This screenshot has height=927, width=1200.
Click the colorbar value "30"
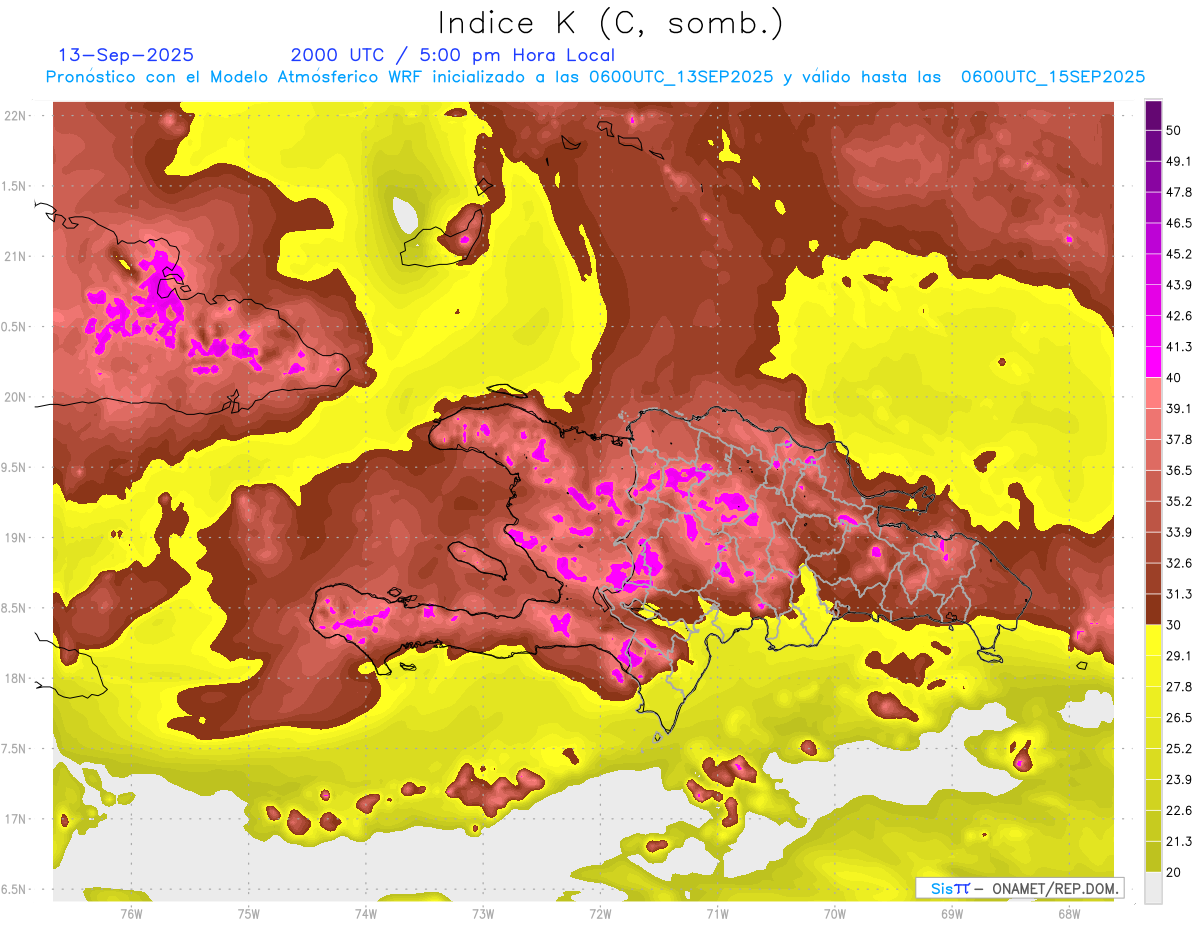(1174, 625)
